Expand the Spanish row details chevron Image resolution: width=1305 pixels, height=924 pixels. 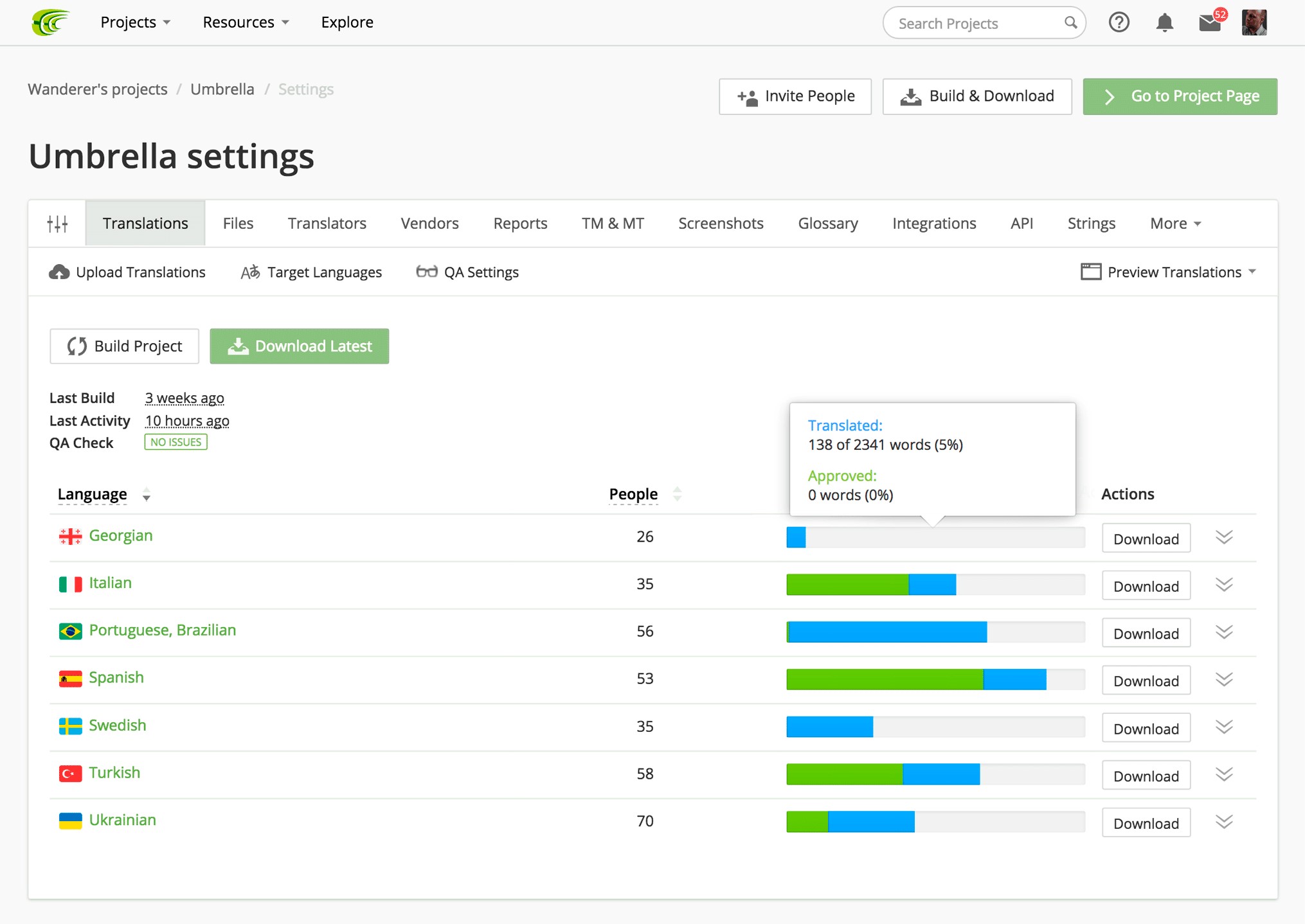pos(1224,680)
